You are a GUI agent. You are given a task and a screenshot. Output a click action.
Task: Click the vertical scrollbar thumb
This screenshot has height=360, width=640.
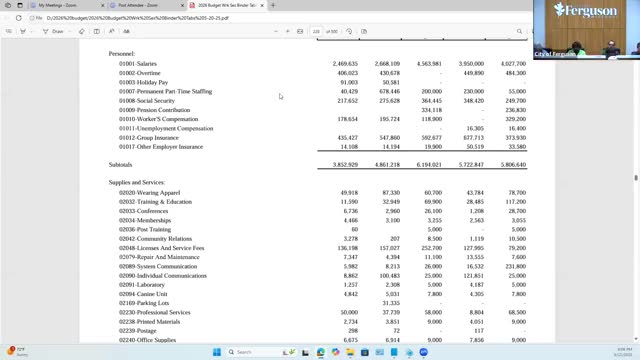[x=636, y=178]
